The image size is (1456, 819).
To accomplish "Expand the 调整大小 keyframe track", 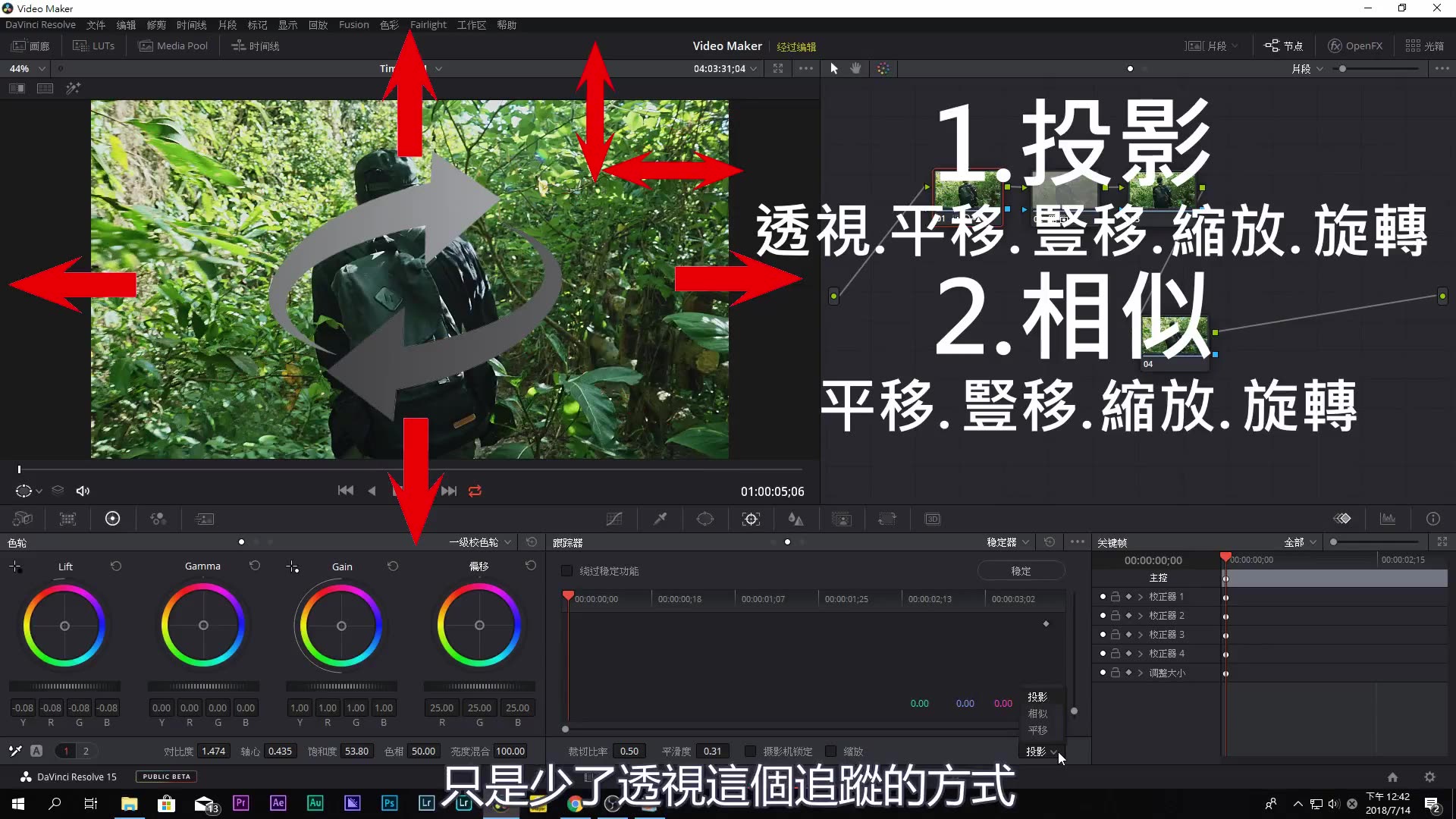I will pos(1141,673).
